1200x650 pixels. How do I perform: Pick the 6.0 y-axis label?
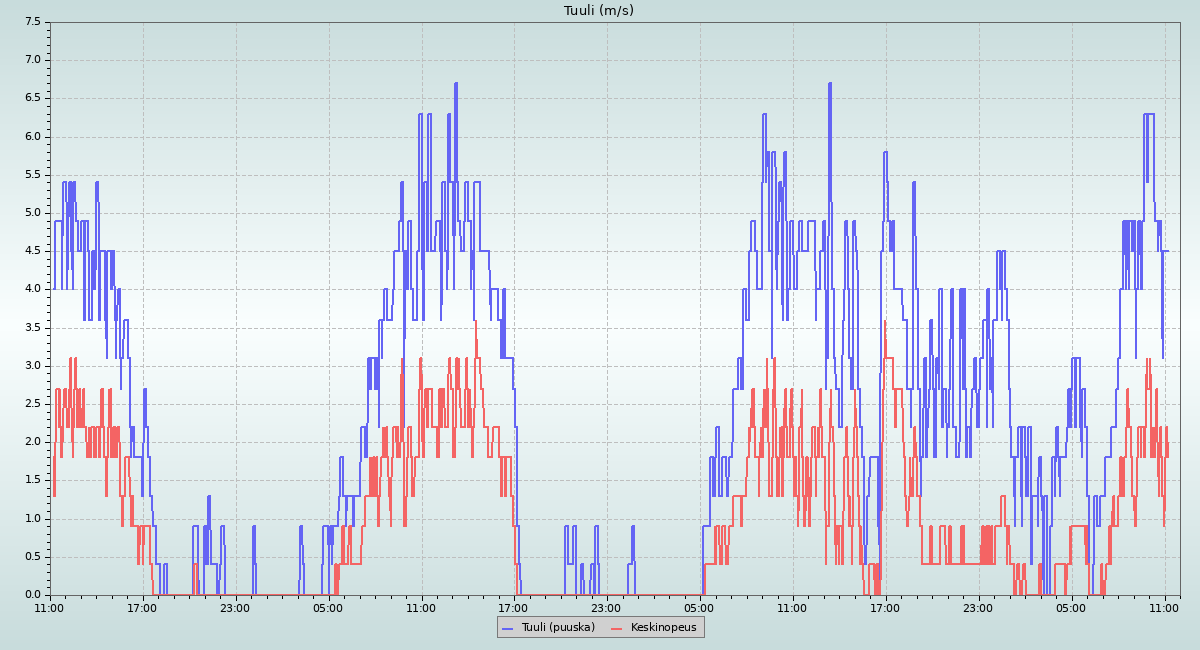click(x=32, y=136)
